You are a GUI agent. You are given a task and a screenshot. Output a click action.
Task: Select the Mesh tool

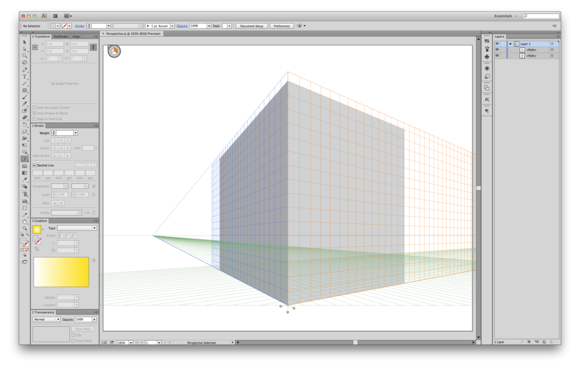click(25, 166)
